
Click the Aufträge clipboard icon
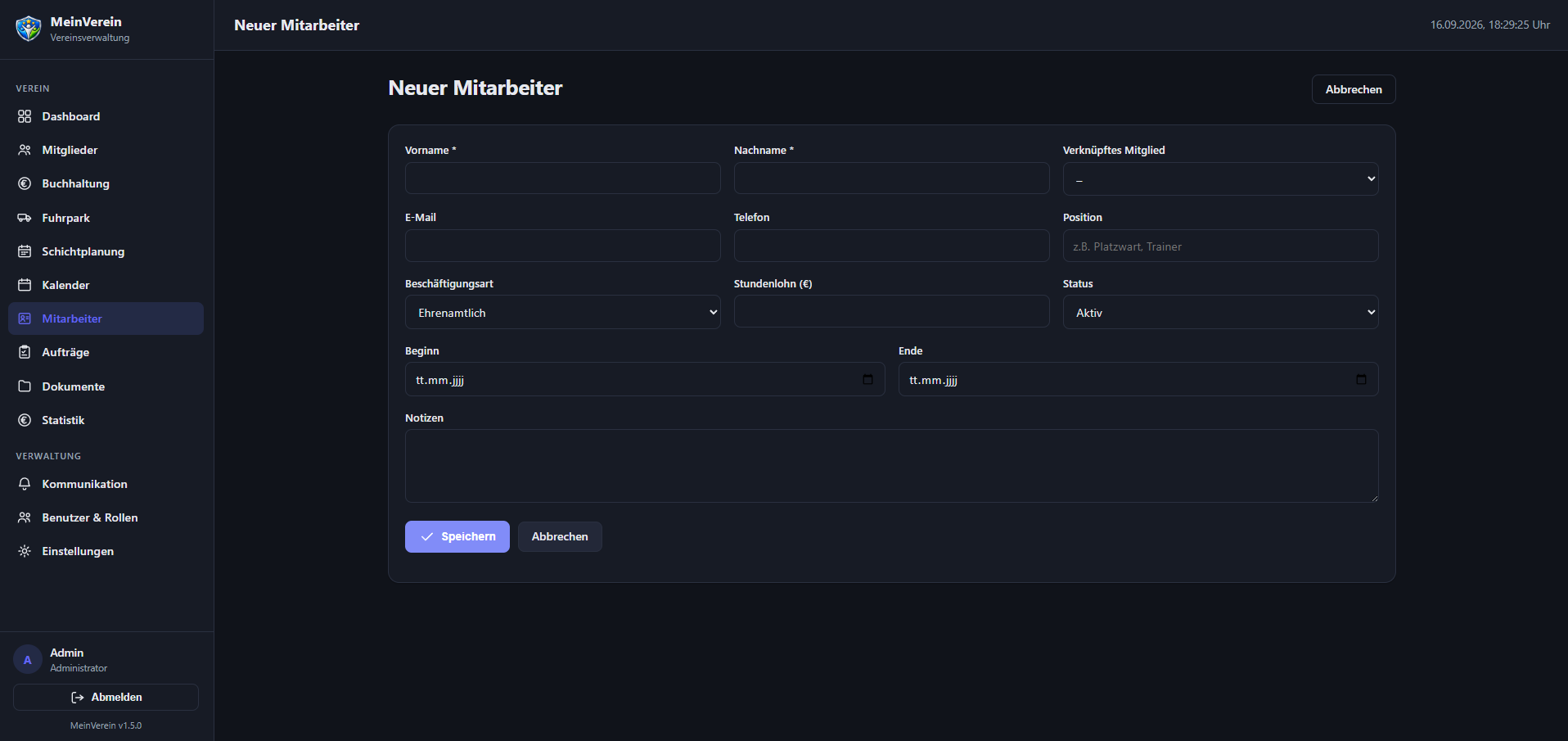25,352
